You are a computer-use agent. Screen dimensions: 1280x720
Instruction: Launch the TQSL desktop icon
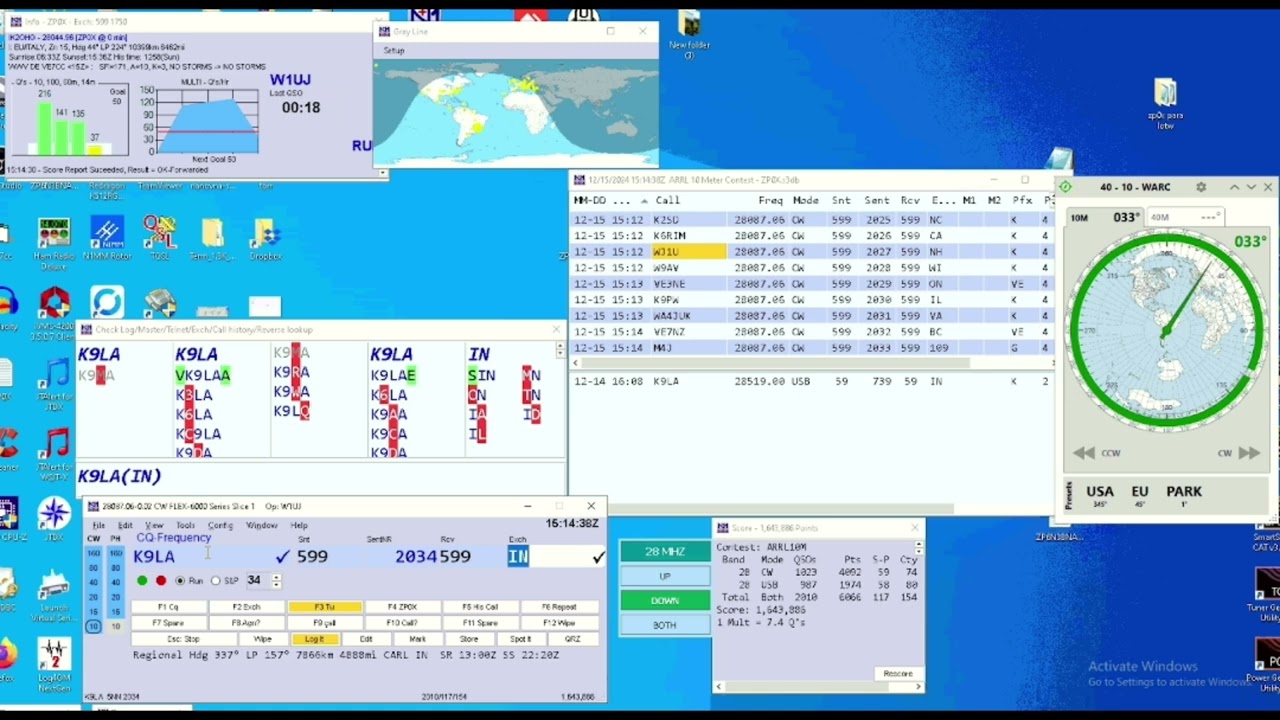pos(159,238)
